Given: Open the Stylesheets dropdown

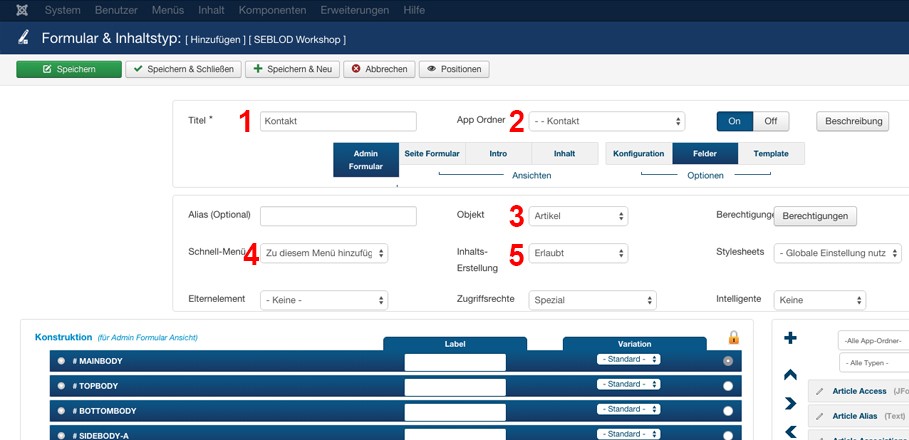Looking at the screenshot, I should tap(838, 253).
